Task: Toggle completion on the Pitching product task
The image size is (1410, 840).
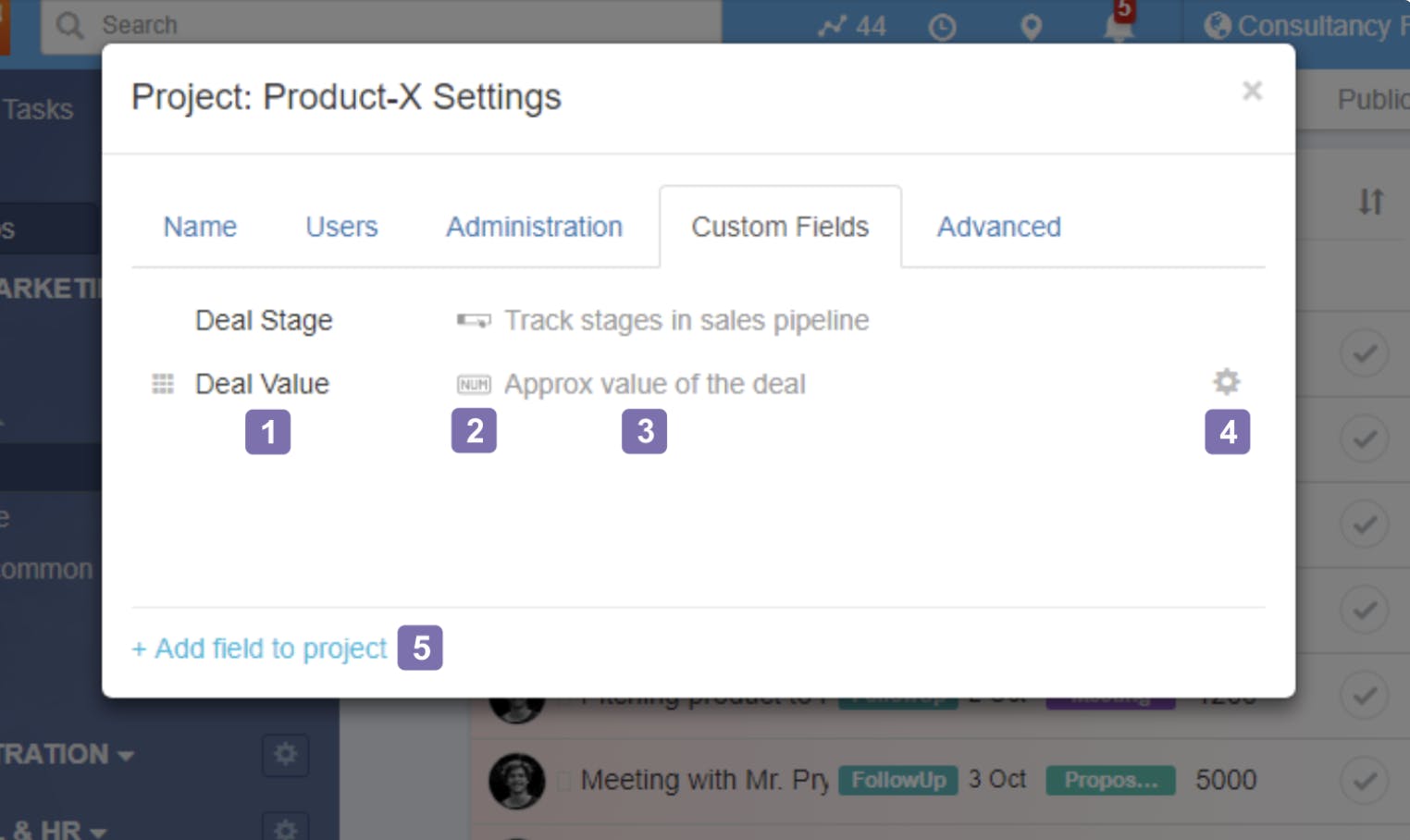Action: pyautogui.click(x=1365, y=693)
